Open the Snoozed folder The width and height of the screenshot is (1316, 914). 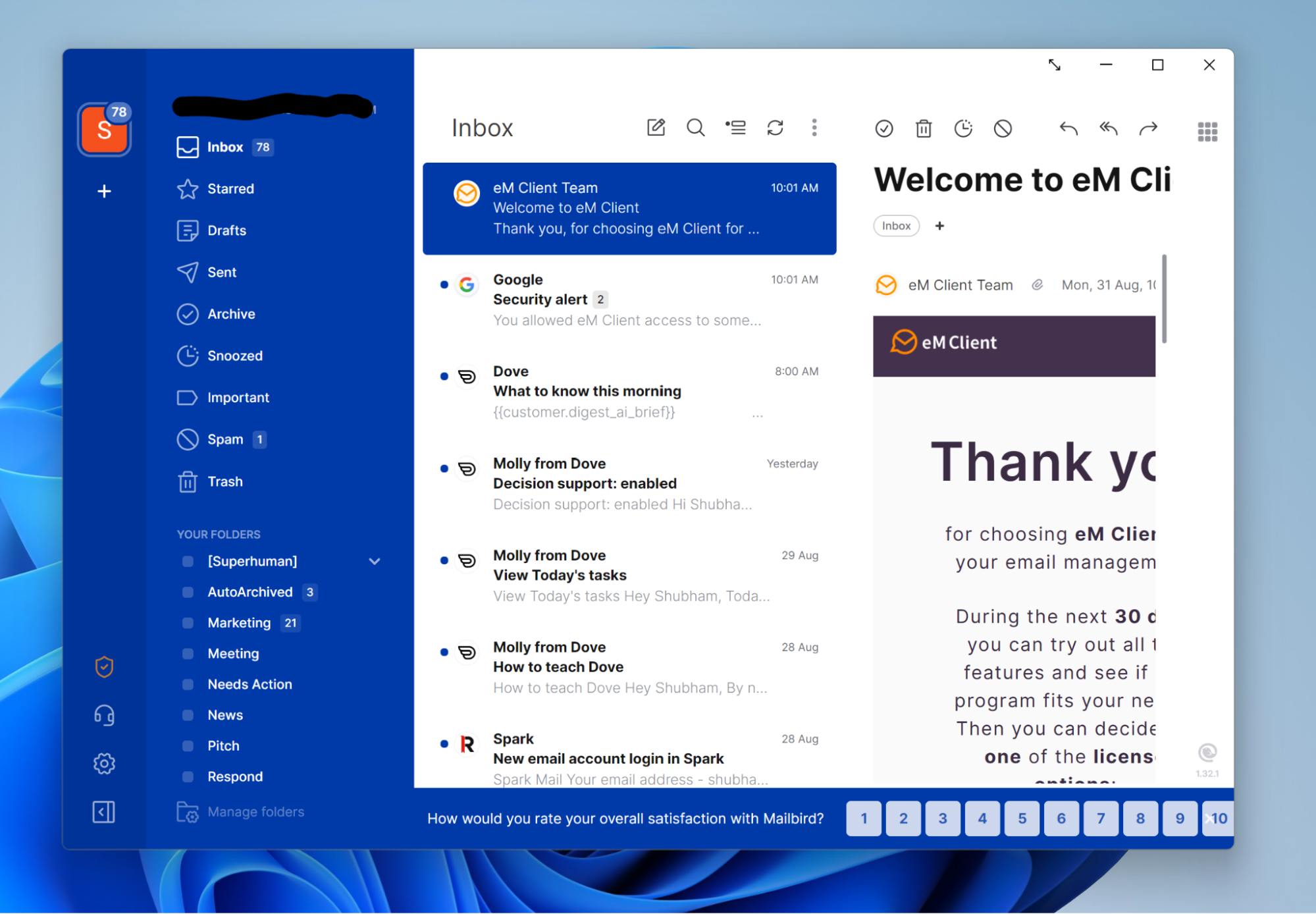coord(220,356)
